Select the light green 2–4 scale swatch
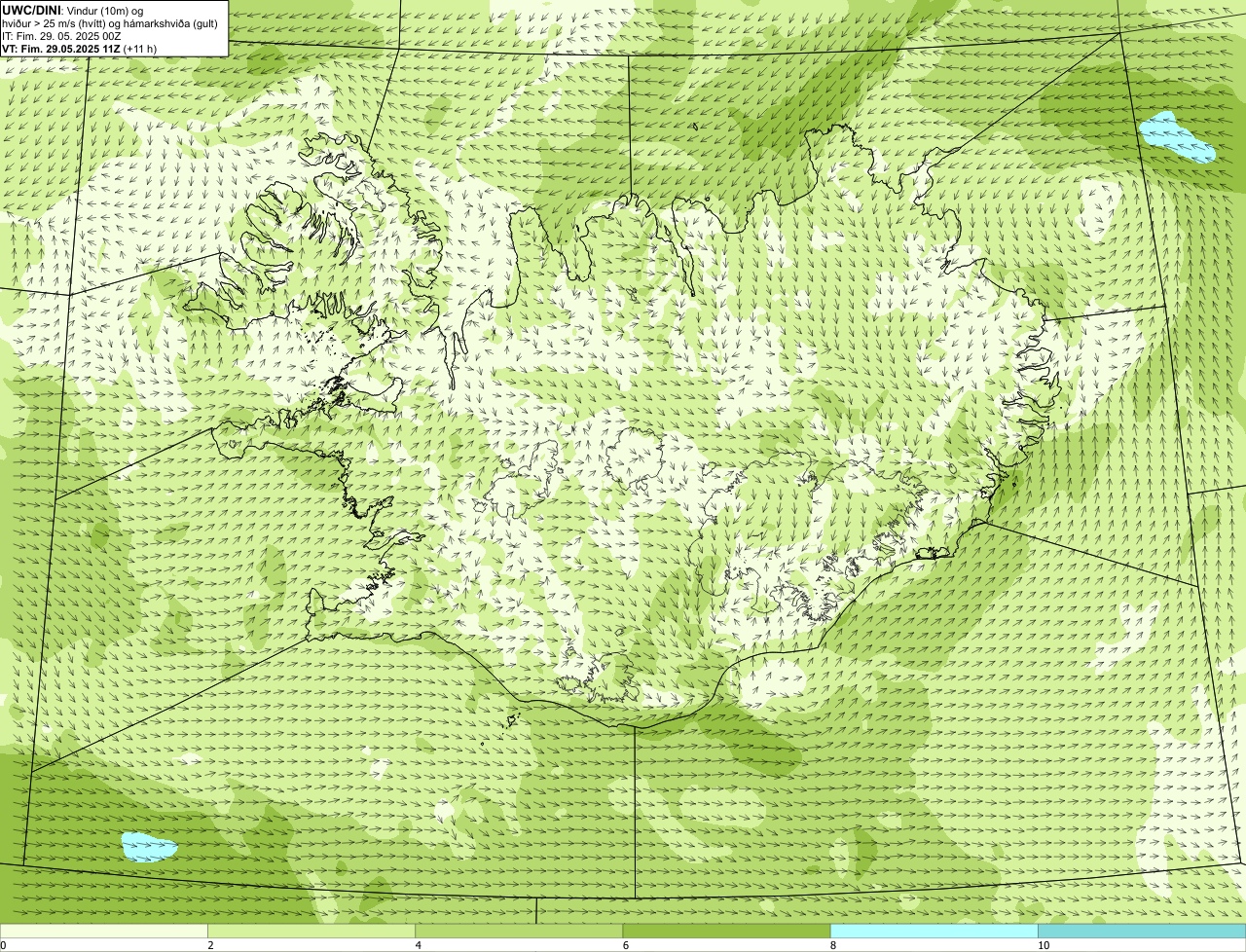 311,932
